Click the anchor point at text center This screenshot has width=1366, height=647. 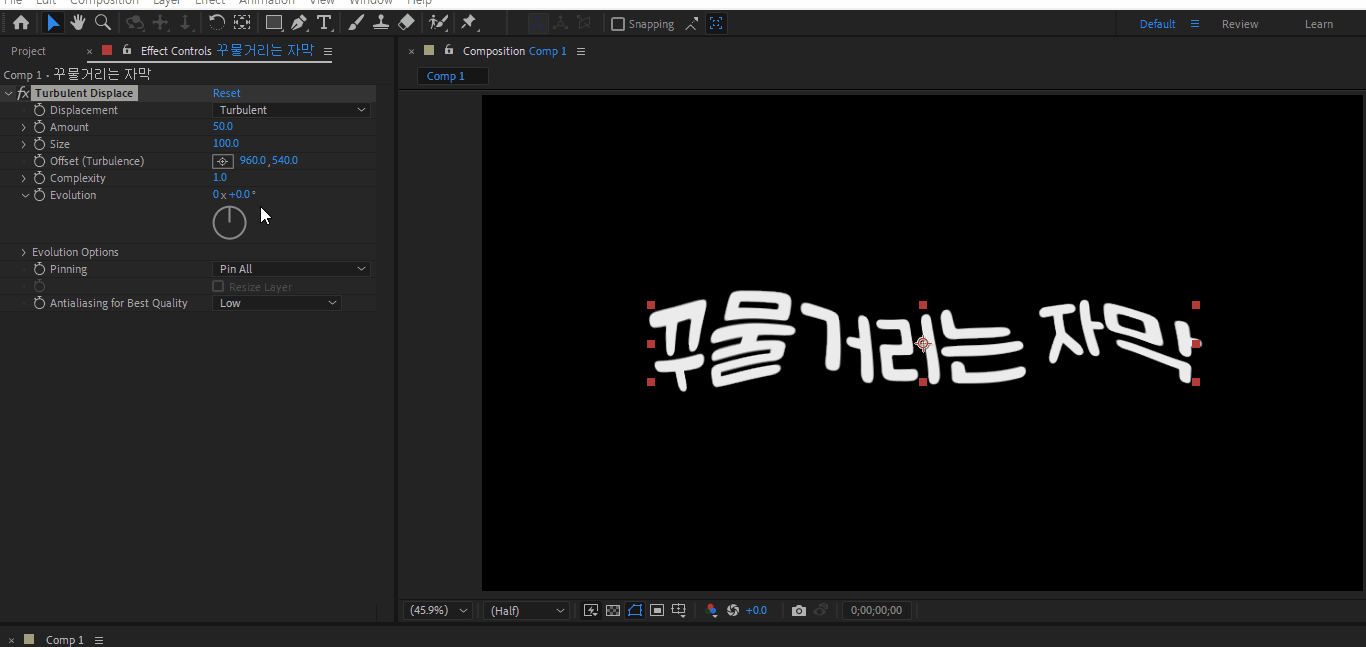922,344
